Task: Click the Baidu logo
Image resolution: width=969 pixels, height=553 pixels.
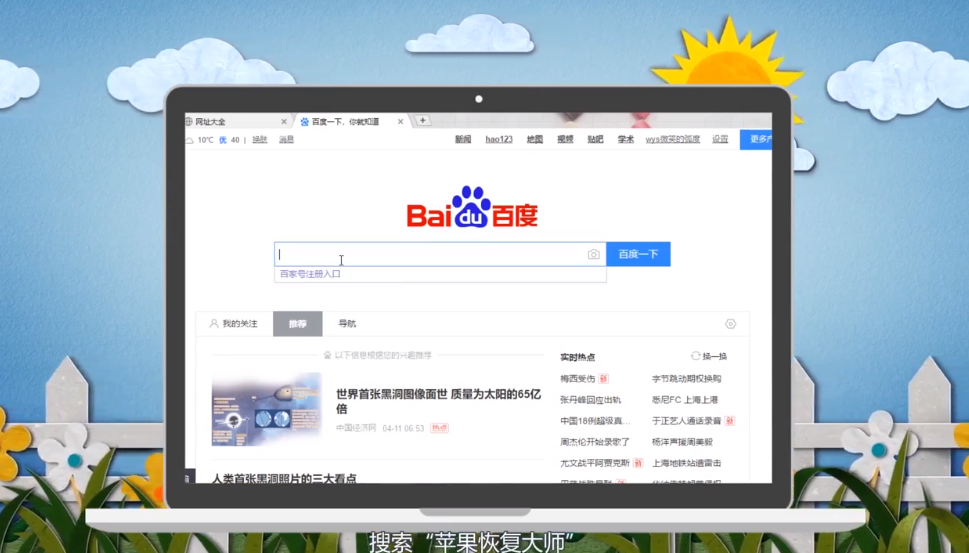Action: click(x=472, y=207)
